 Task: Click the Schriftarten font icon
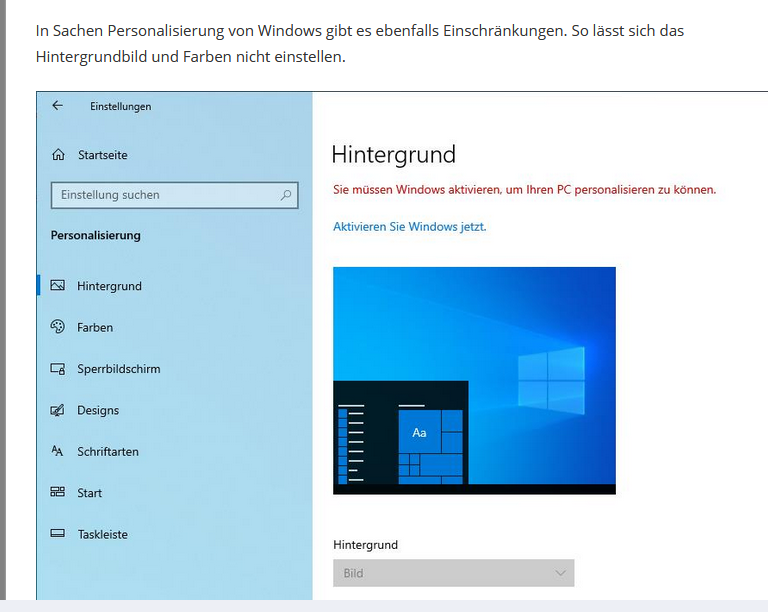point(57,451)
